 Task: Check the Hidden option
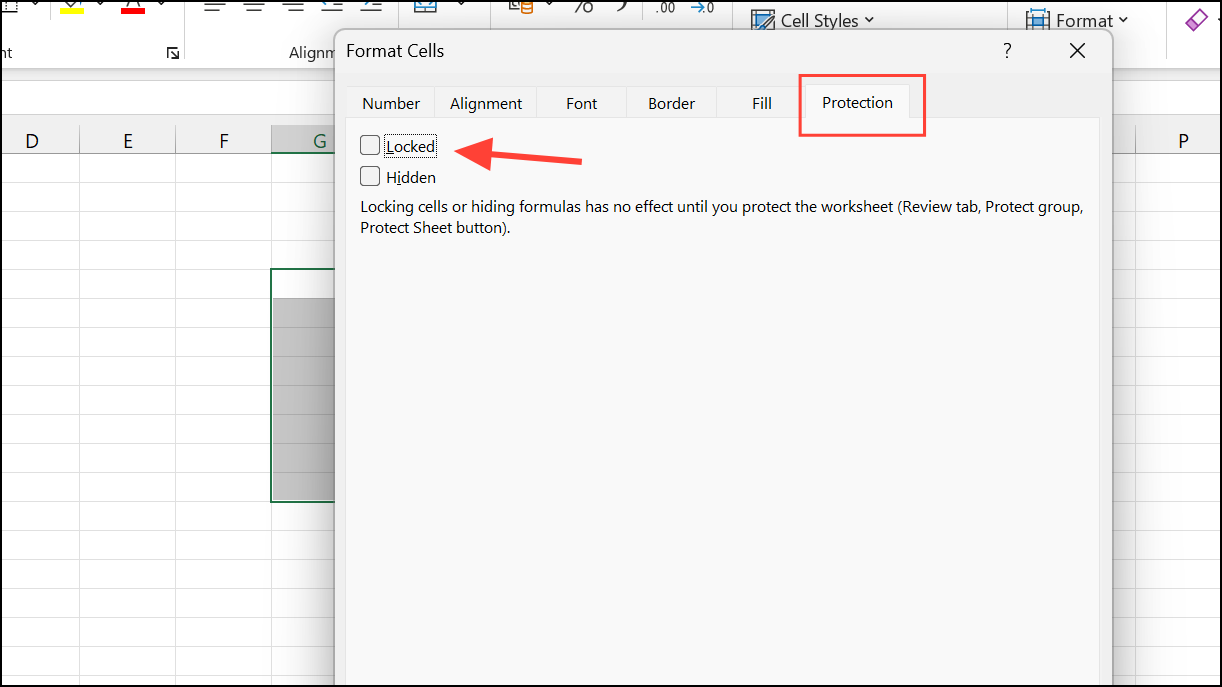[x=370, y=177]
